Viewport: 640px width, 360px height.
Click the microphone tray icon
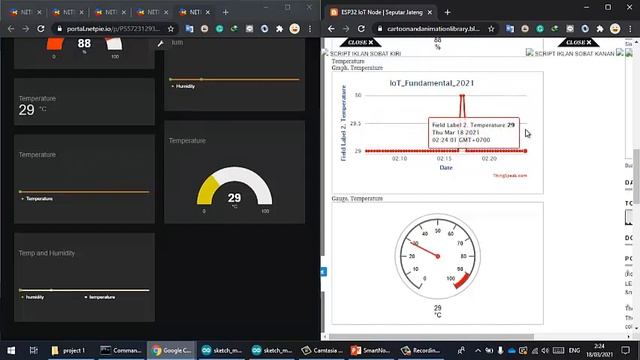[x=500, y=351]
